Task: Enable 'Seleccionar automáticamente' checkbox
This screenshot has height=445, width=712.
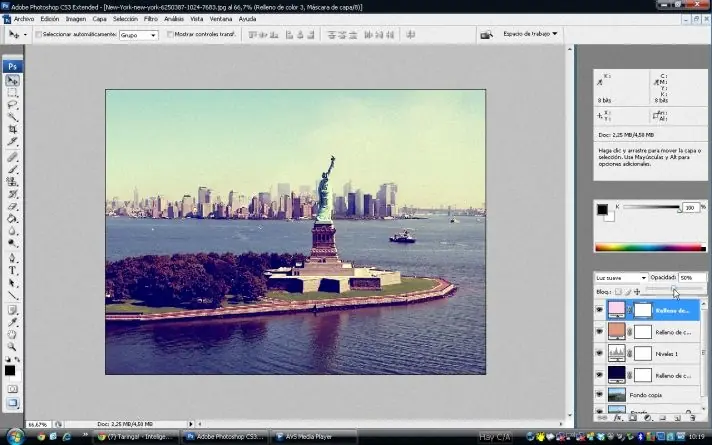Action: coord(38,34)
